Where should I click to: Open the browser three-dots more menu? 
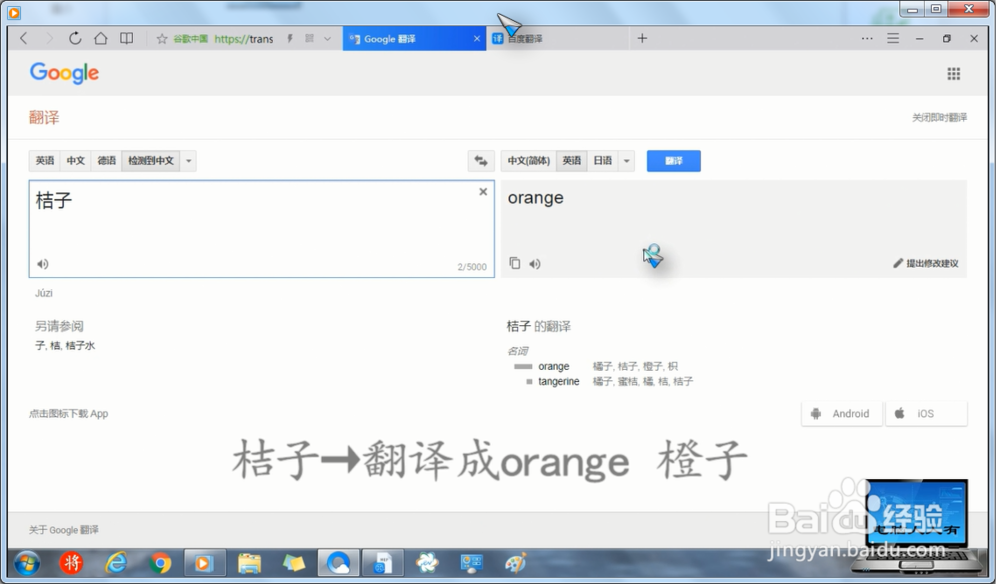867,38
